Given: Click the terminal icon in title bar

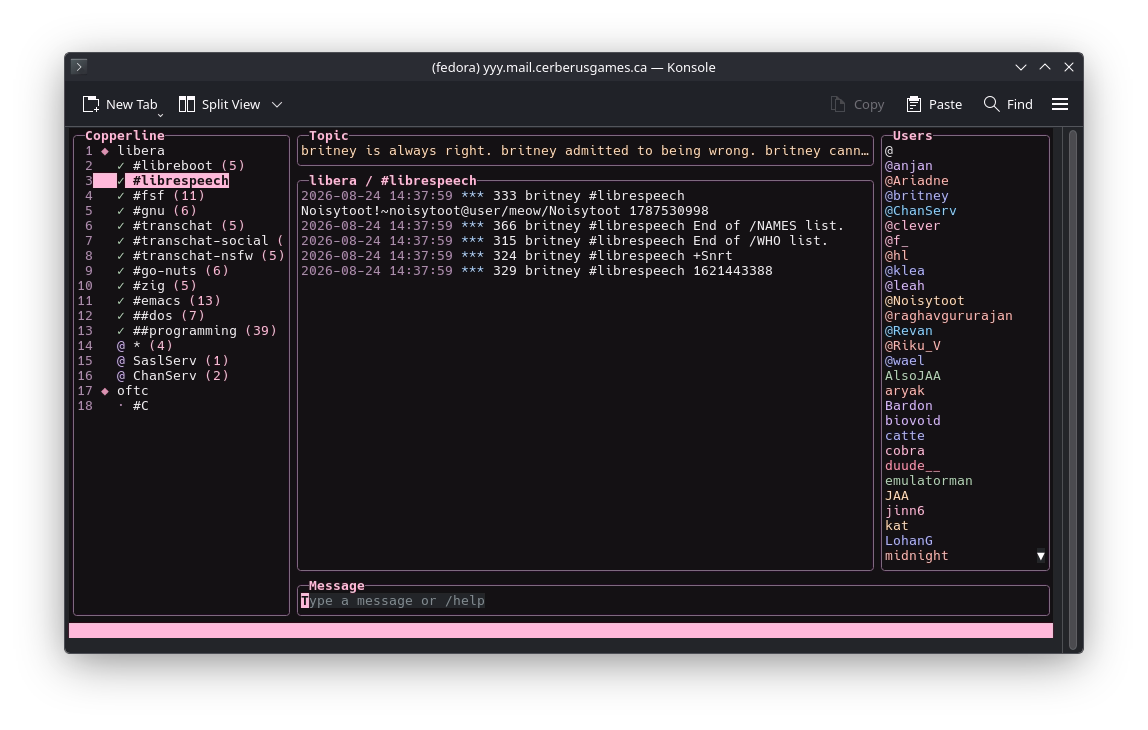Looking at the screenshot, I should 79,67.
